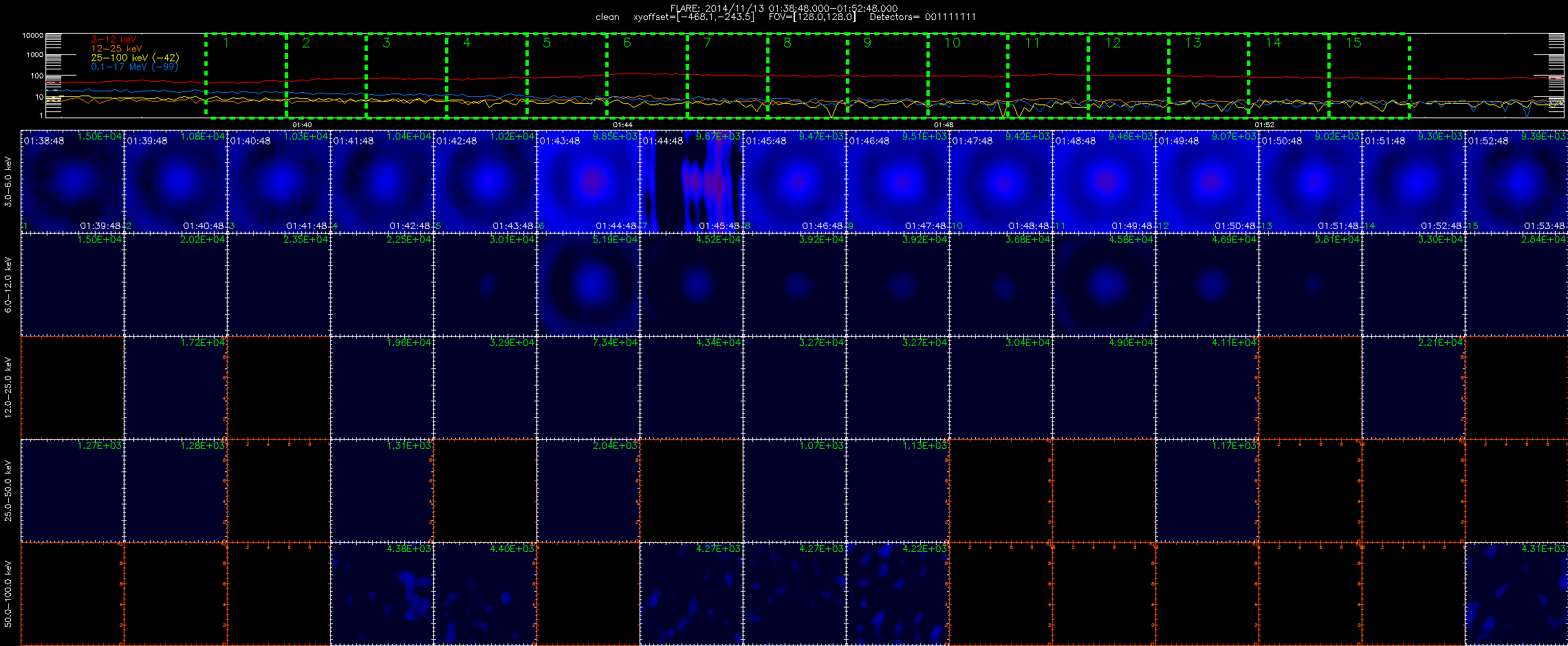Open the 6-12 keV image labeled 4.69E+04
Viewport: 1568px width, 646px height.
(1207, 285)
